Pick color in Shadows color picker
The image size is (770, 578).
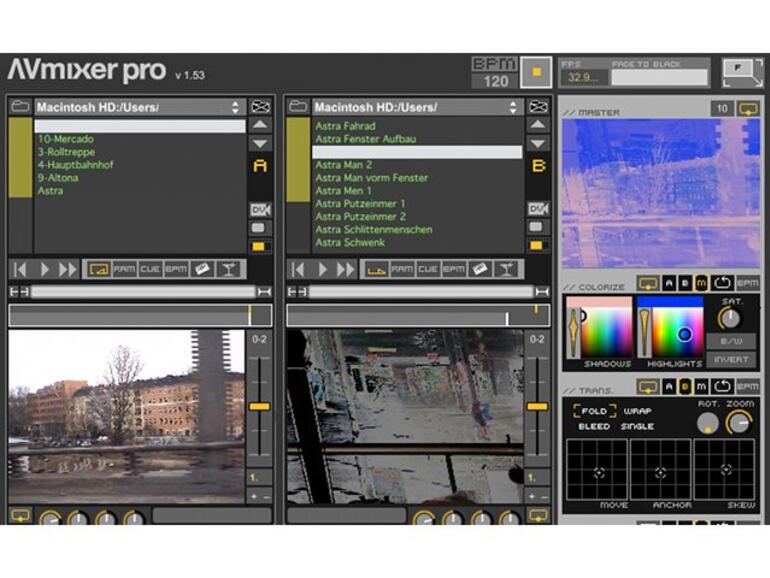[607, 332]
